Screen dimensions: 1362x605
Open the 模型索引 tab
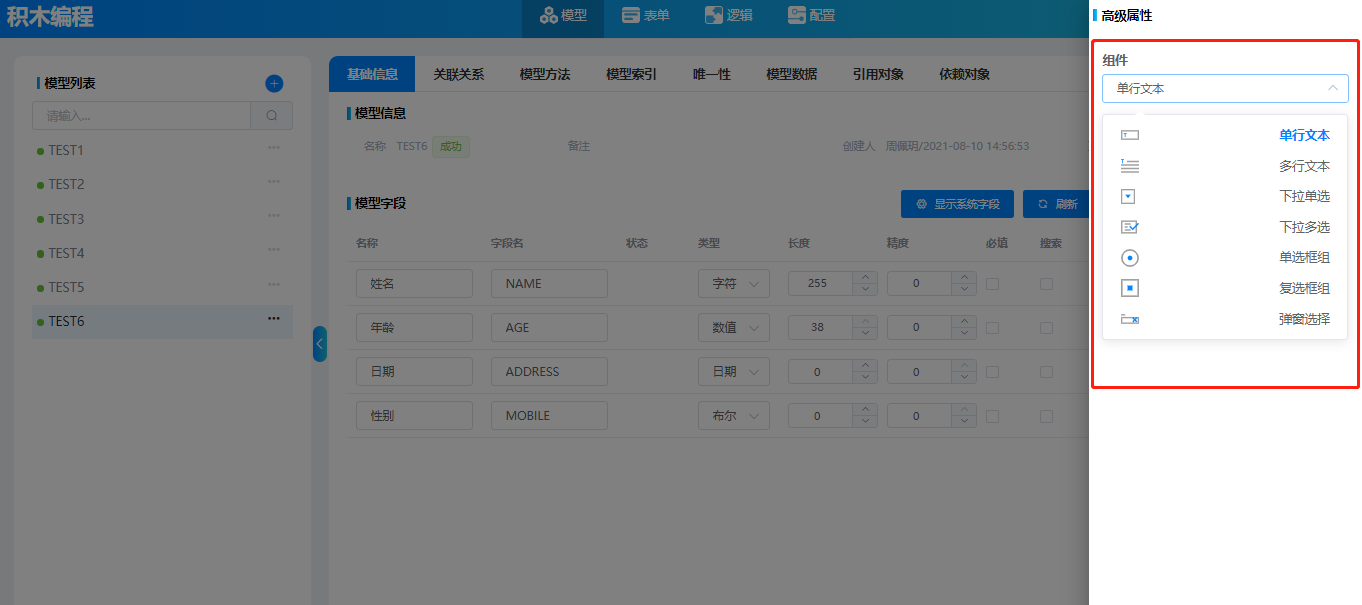pos(632,74)
